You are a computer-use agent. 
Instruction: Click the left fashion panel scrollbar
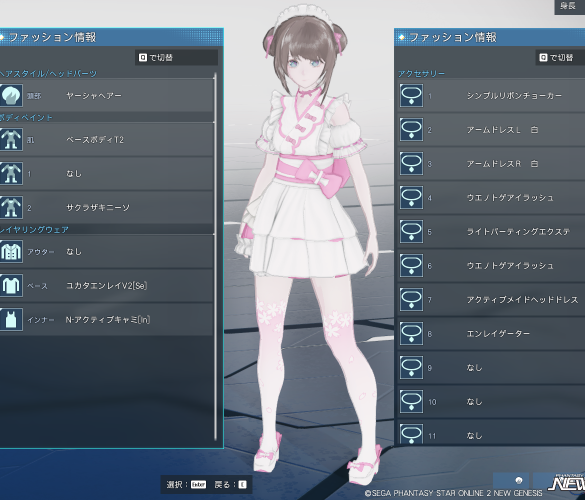point(215,257)
